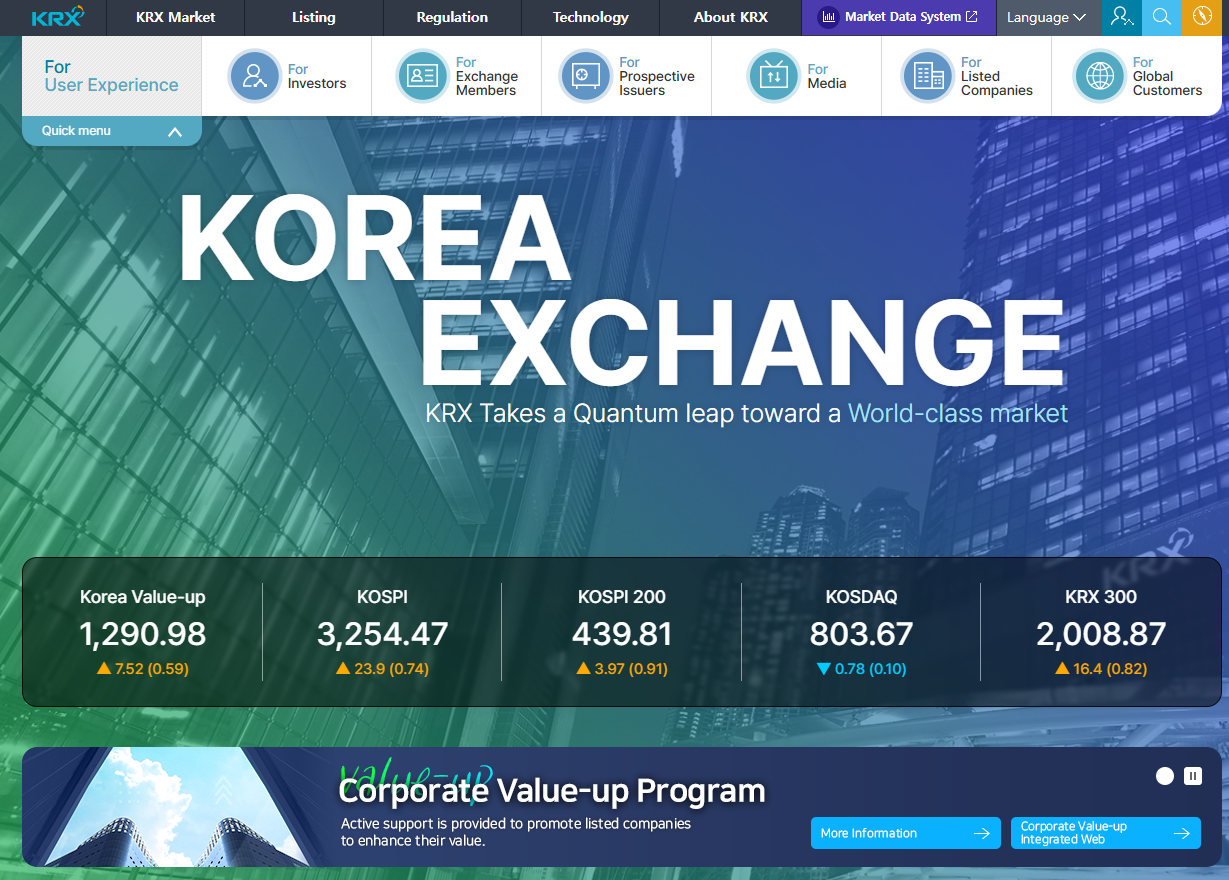This screenshot has height=880, width=1229.
Task: Open the For Investors link
Action: pos(317,76)
